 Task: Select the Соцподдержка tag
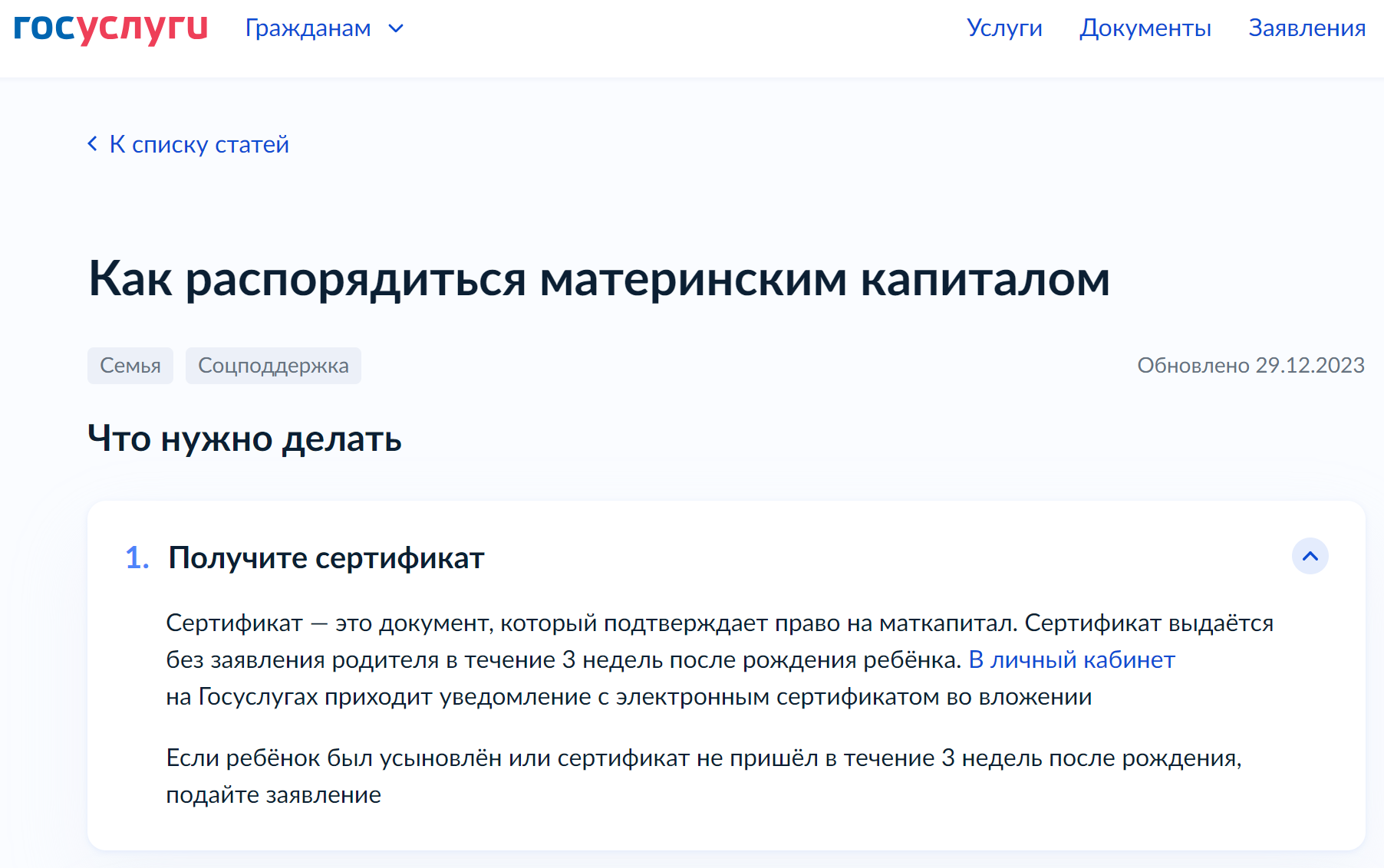tap(273, 366)
